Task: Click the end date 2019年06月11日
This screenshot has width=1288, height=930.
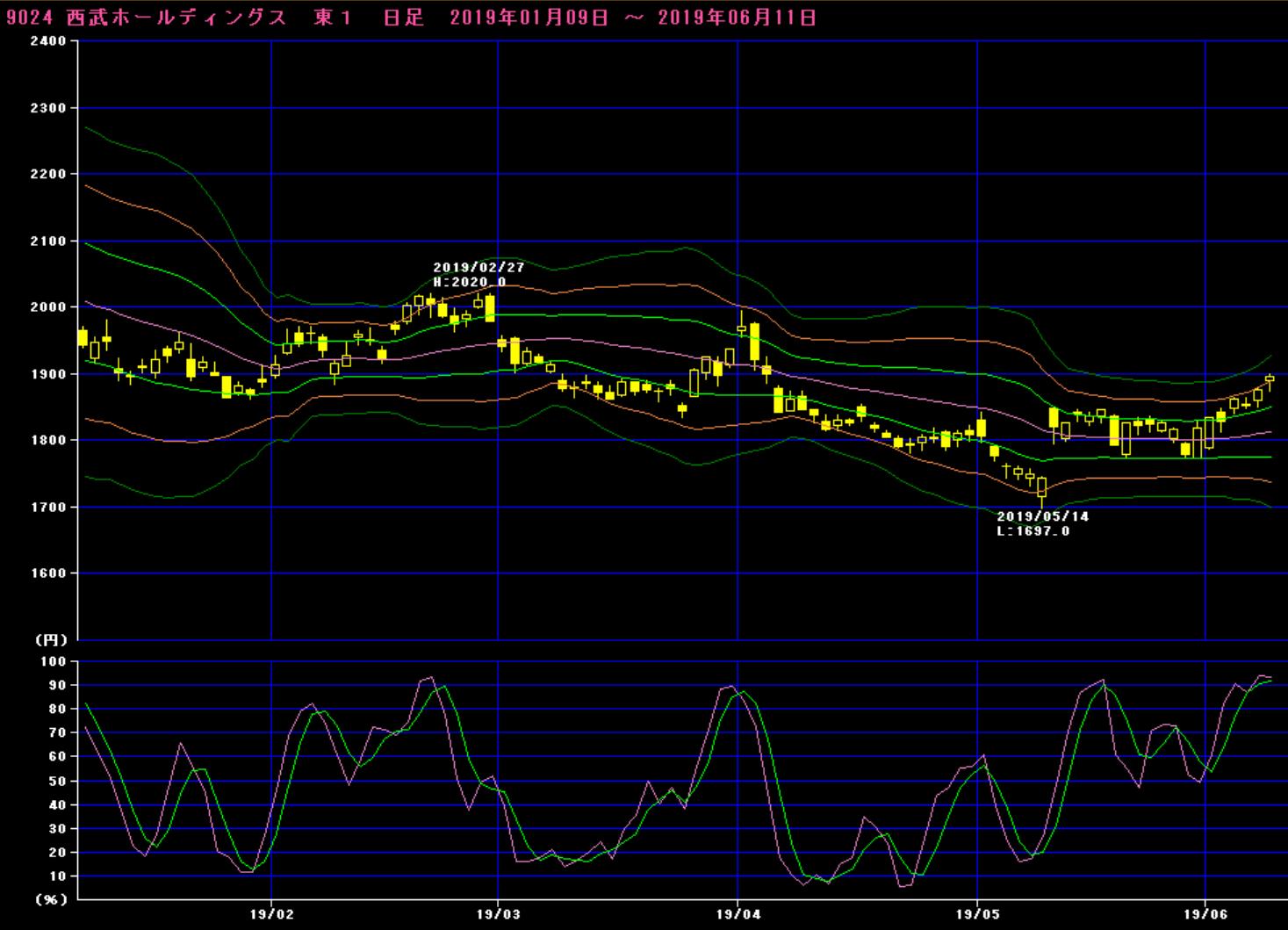Action: point(738,18)
